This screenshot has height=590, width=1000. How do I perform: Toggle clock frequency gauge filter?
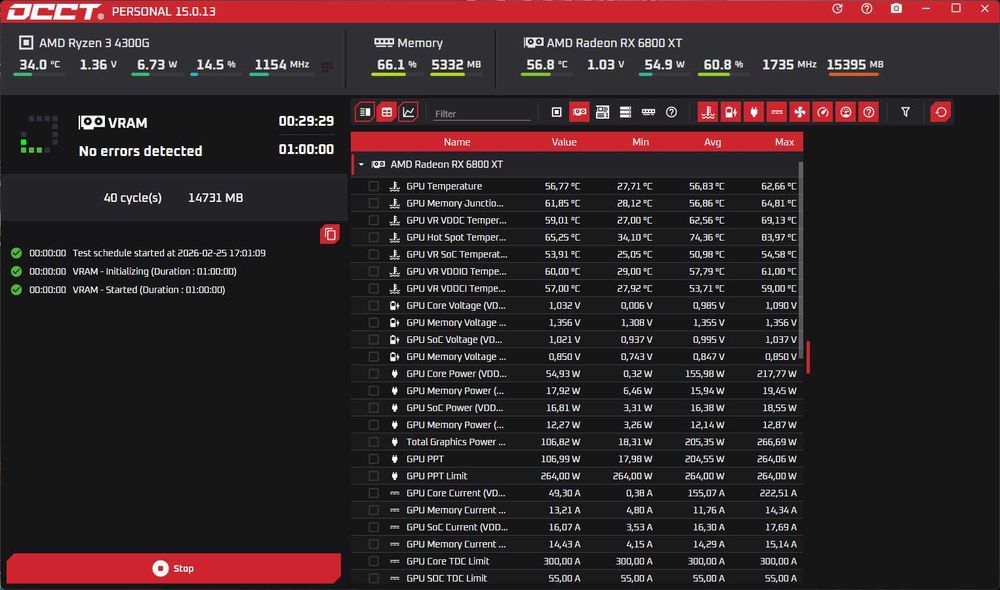[x=823, y=112]
